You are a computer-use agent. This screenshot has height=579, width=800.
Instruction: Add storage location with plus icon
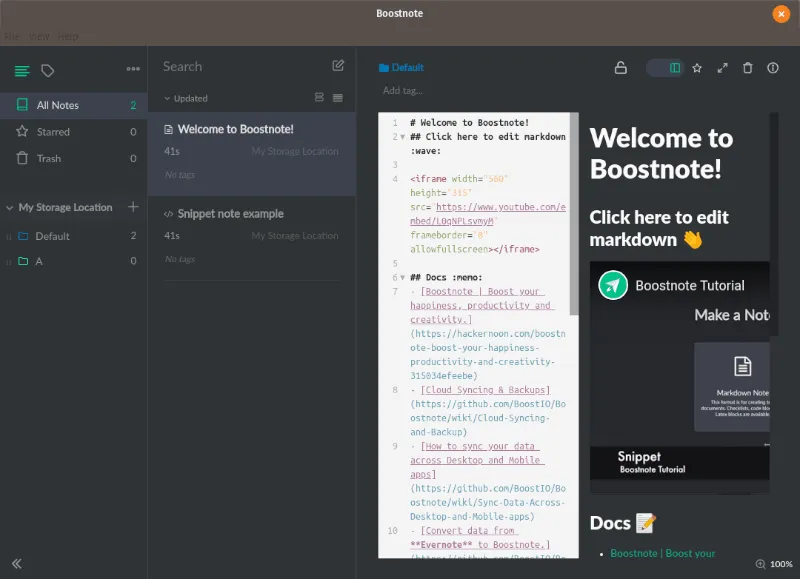point(133,207)
